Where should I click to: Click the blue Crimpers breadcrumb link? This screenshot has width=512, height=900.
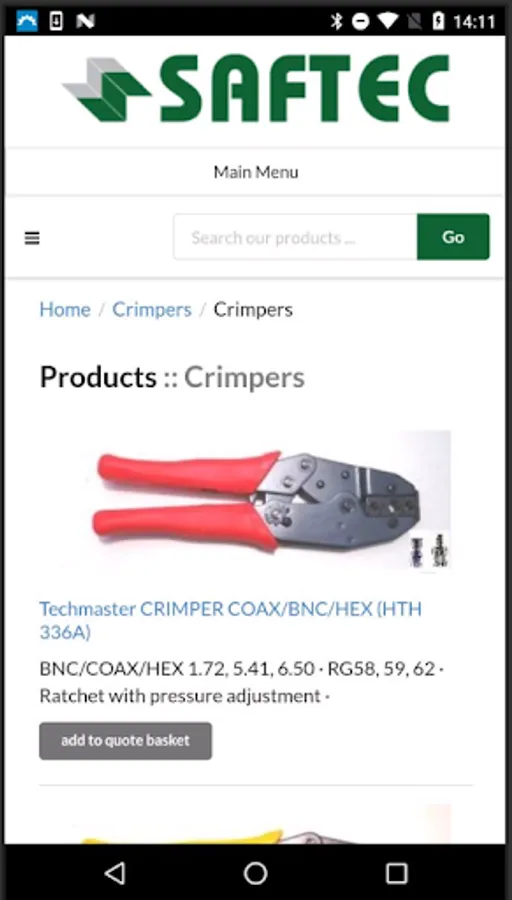152,310
